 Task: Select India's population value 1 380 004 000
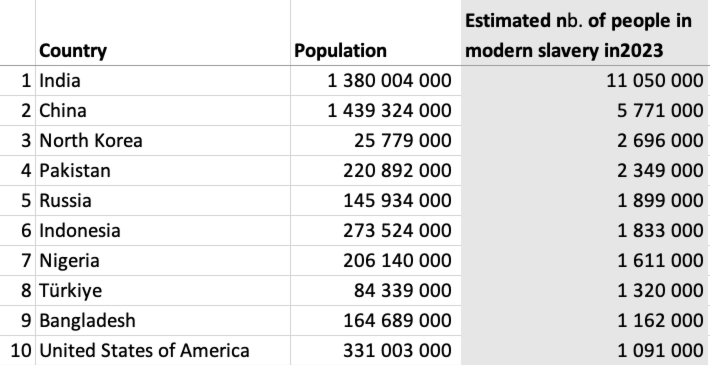pyautogui.click(x=376, y=81)
